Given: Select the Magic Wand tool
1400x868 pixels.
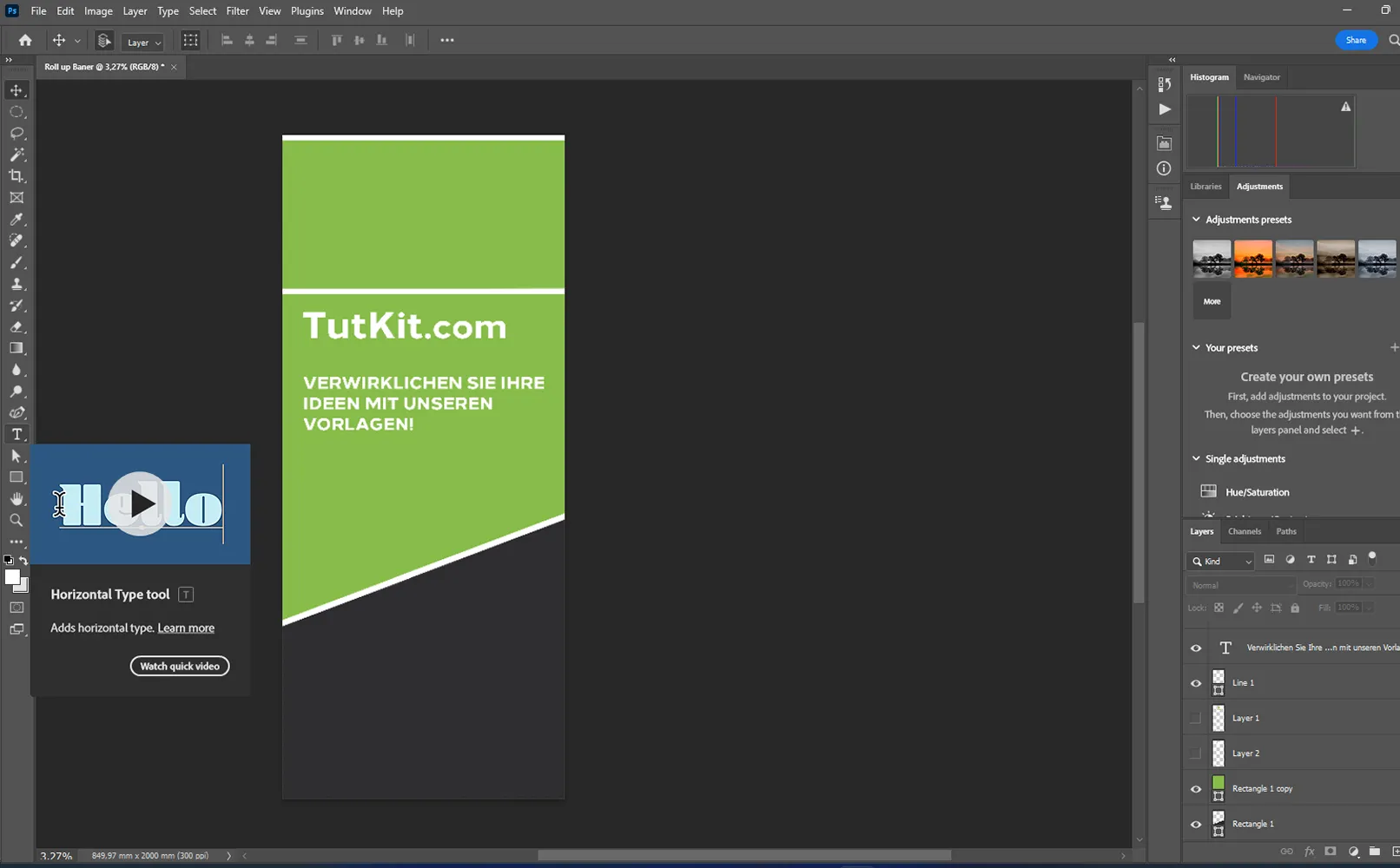Looking at the screenshot, I should click(17, 155).
